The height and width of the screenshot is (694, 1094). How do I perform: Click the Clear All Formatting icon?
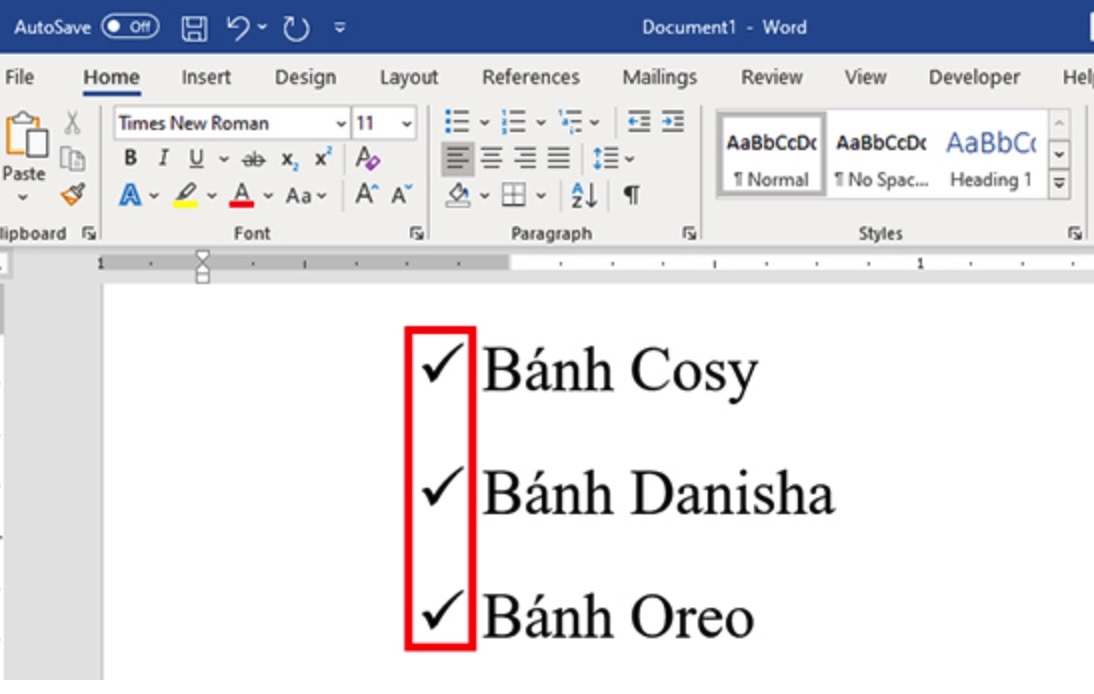click(367, 159)
